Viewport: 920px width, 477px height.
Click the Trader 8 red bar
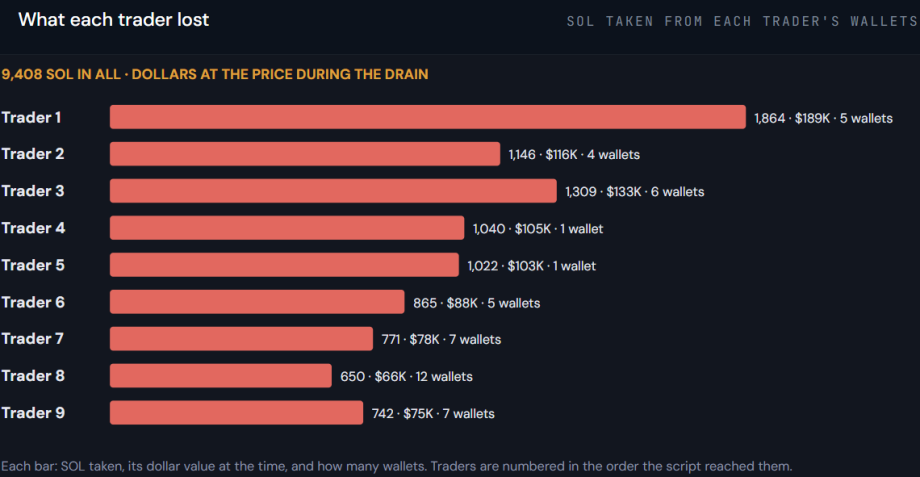click(x=221, y=376)
